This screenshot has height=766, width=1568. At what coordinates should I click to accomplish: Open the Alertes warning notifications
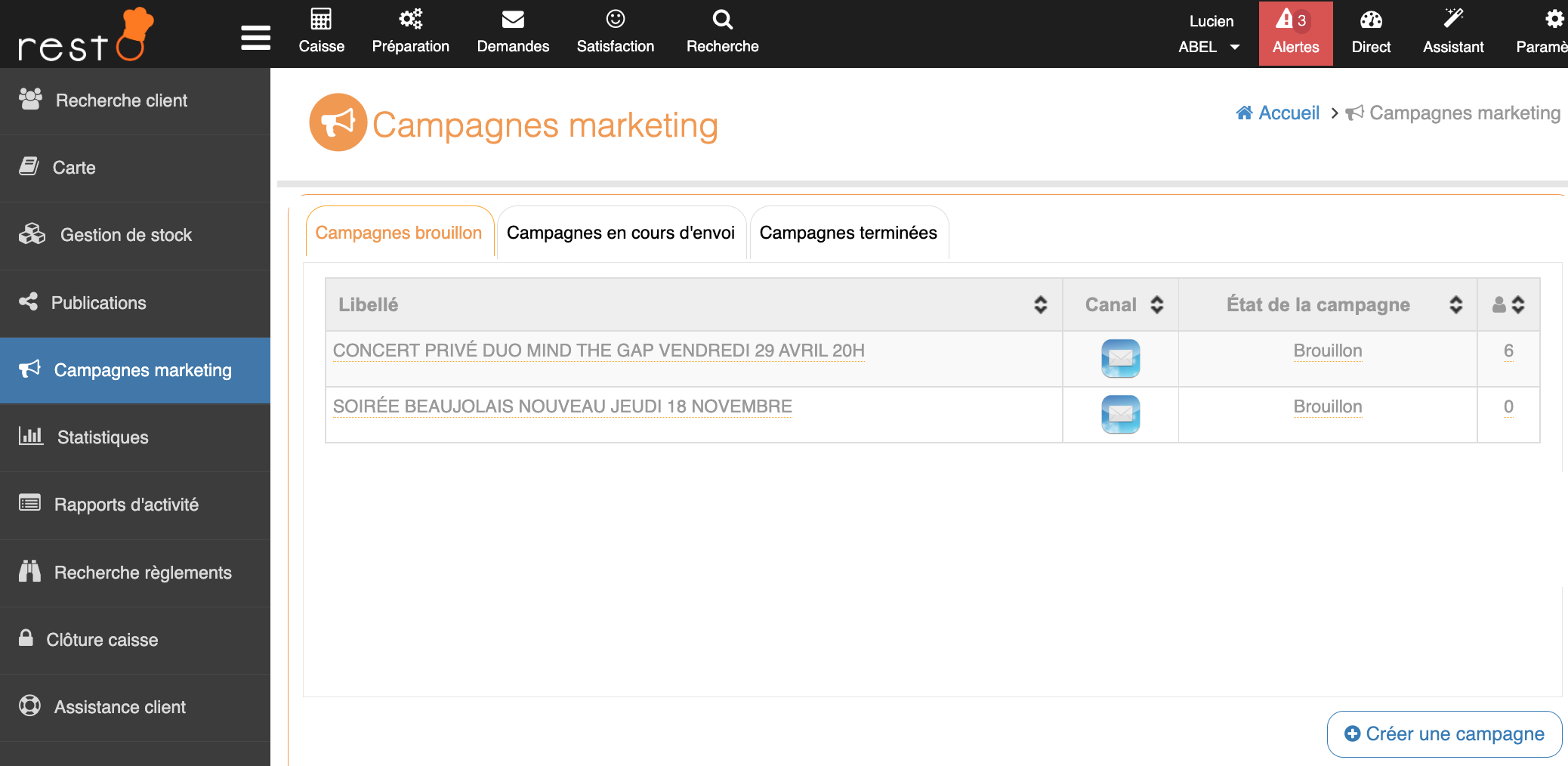tap(1295, 33)
